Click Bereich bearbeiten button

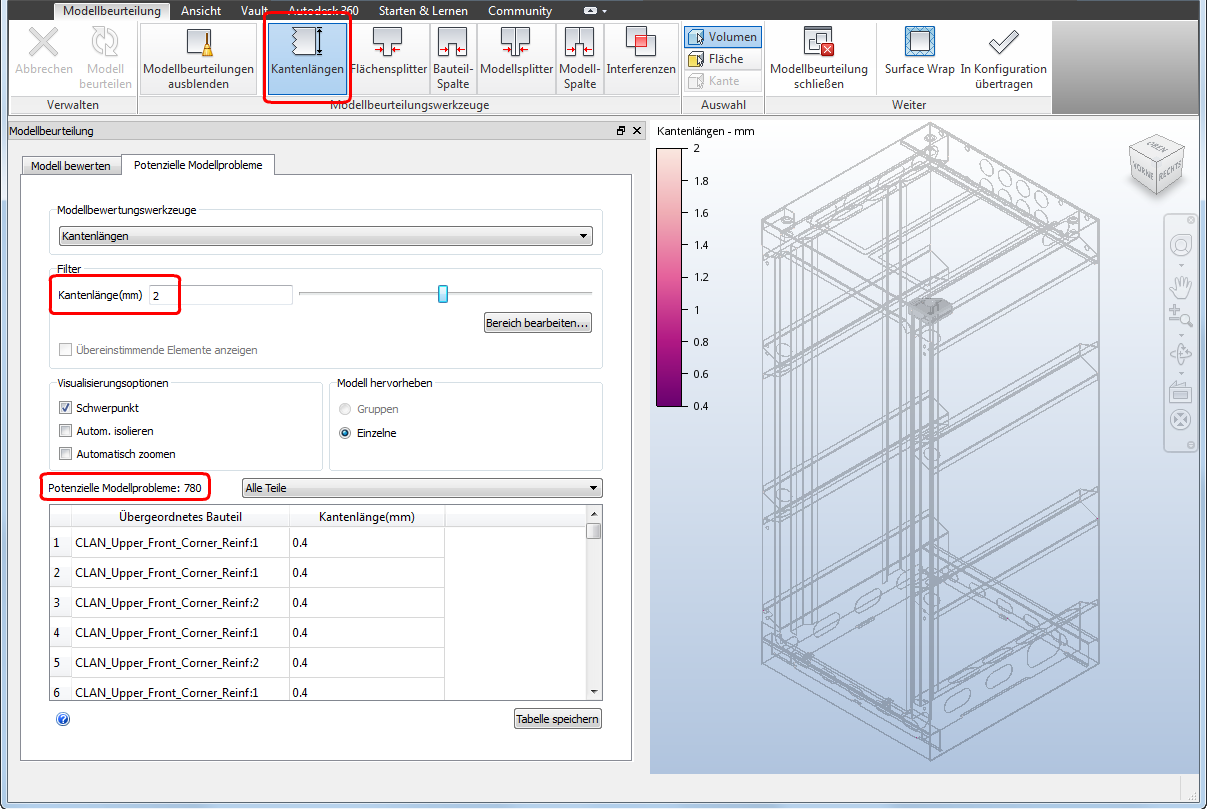538,323
